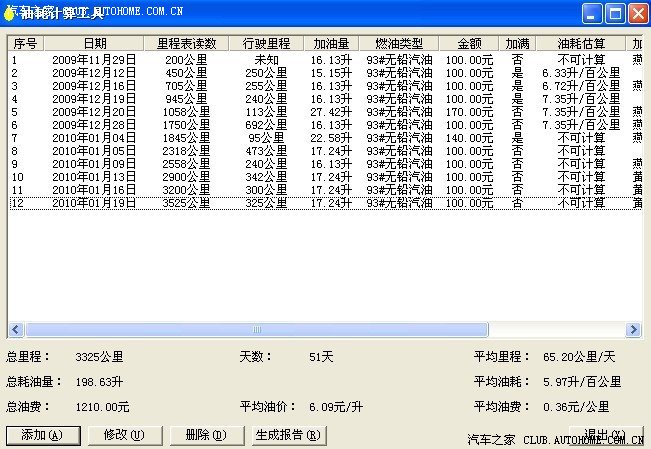Click average price value 6.09元/升
The width and height of the screenshot is (651, 449).
click(x=336, y=407)
